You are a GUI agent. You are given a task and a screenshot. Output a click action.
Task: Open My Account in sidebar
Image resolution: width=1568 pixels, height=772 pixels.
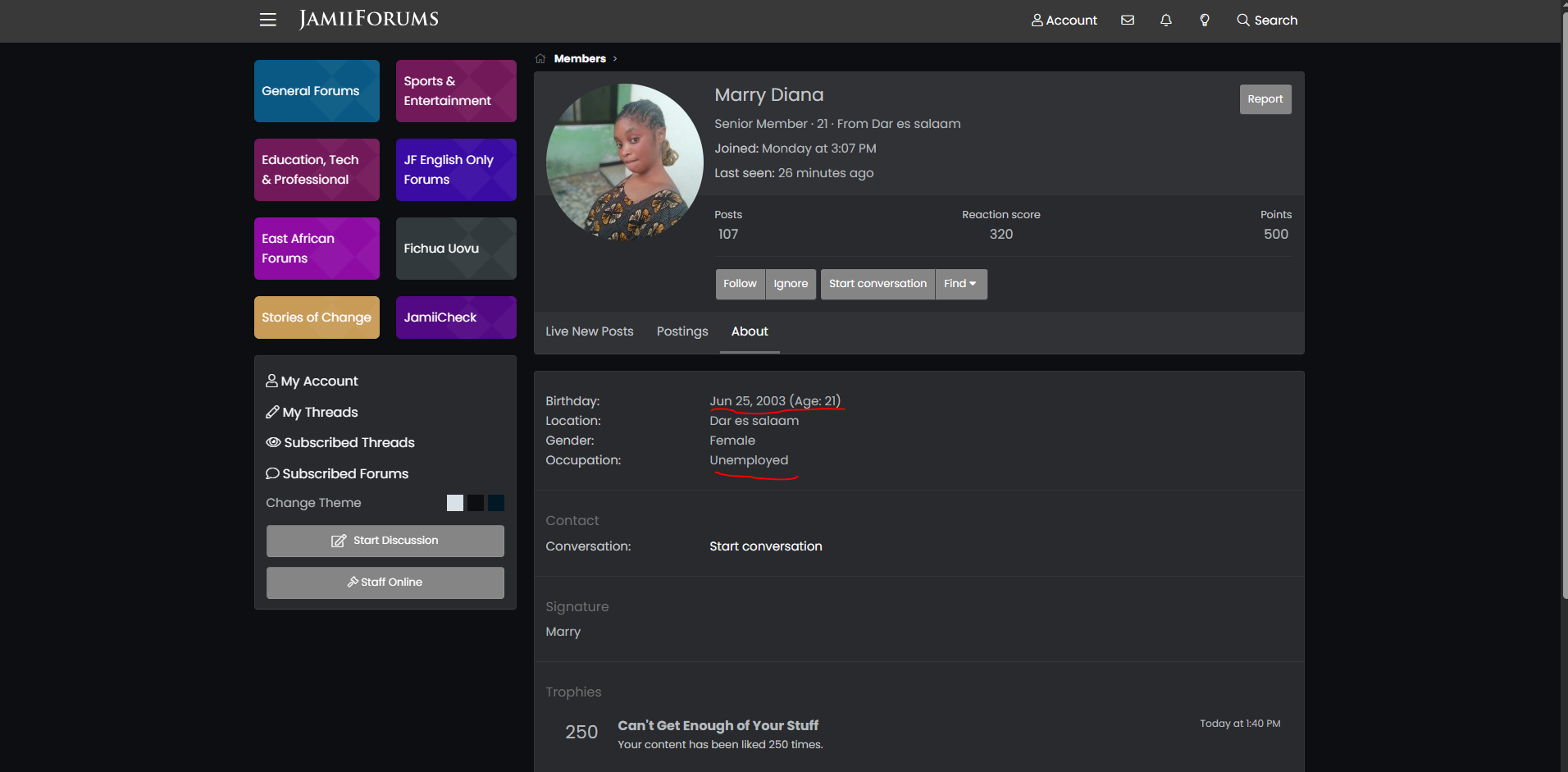[x=312, y=381]
